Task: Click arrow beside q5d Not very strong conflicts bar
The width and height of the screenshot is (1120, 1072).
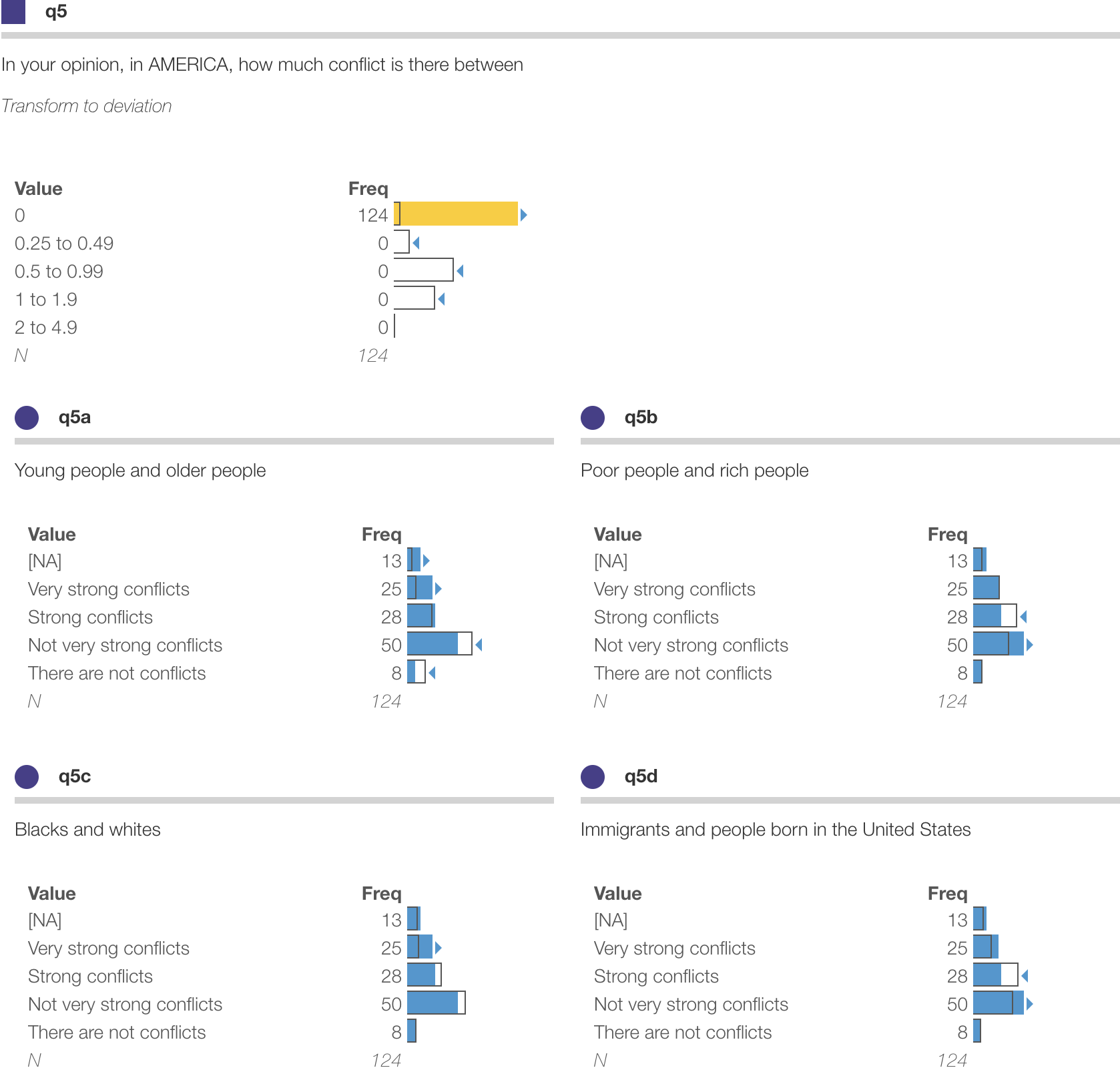Action: click(x=1029, y=1004)
